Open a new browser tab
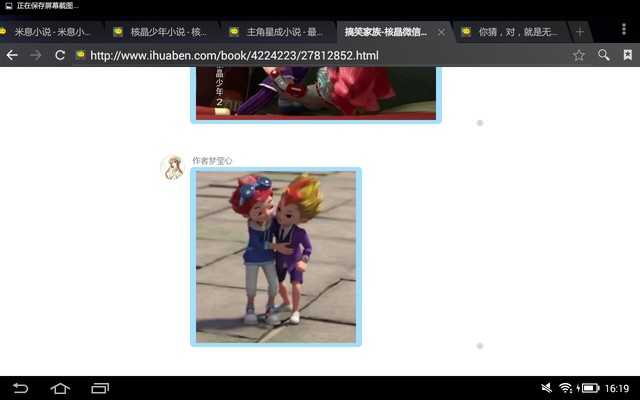The height and width of the screenshot is (400, 640). click(580, 32)
